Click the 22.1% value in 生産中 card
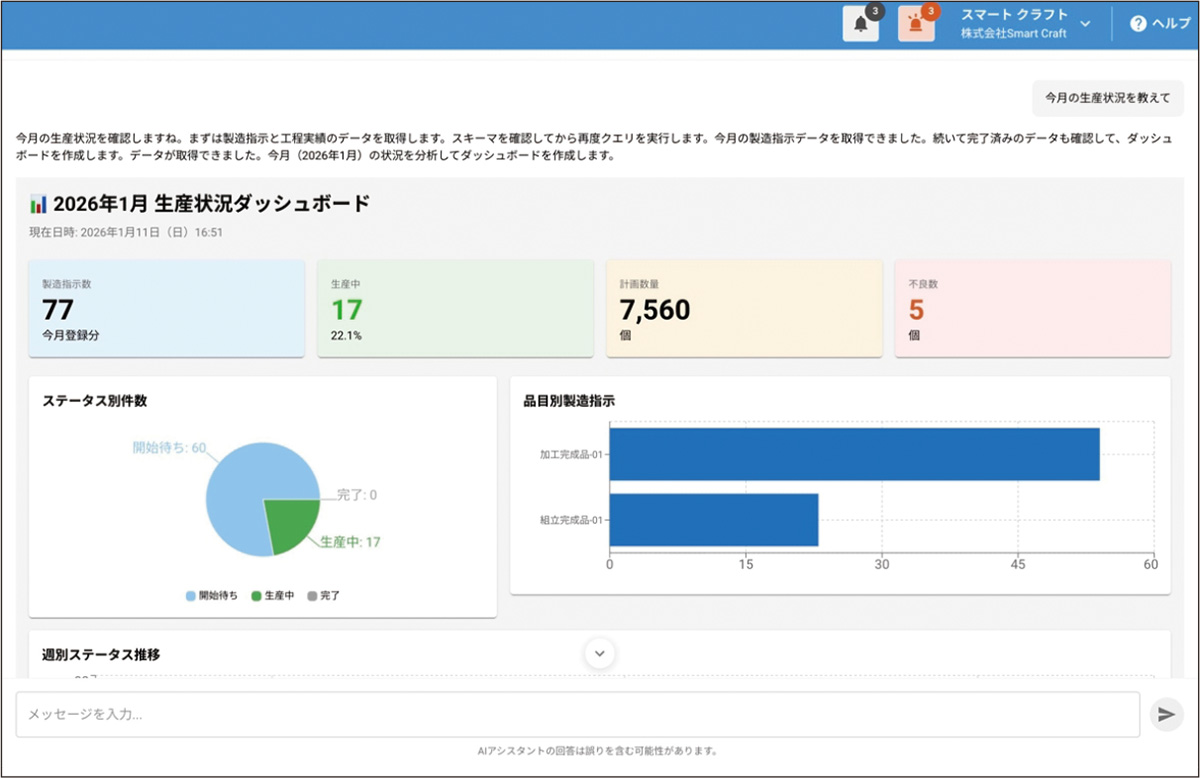 click(346, 336)
